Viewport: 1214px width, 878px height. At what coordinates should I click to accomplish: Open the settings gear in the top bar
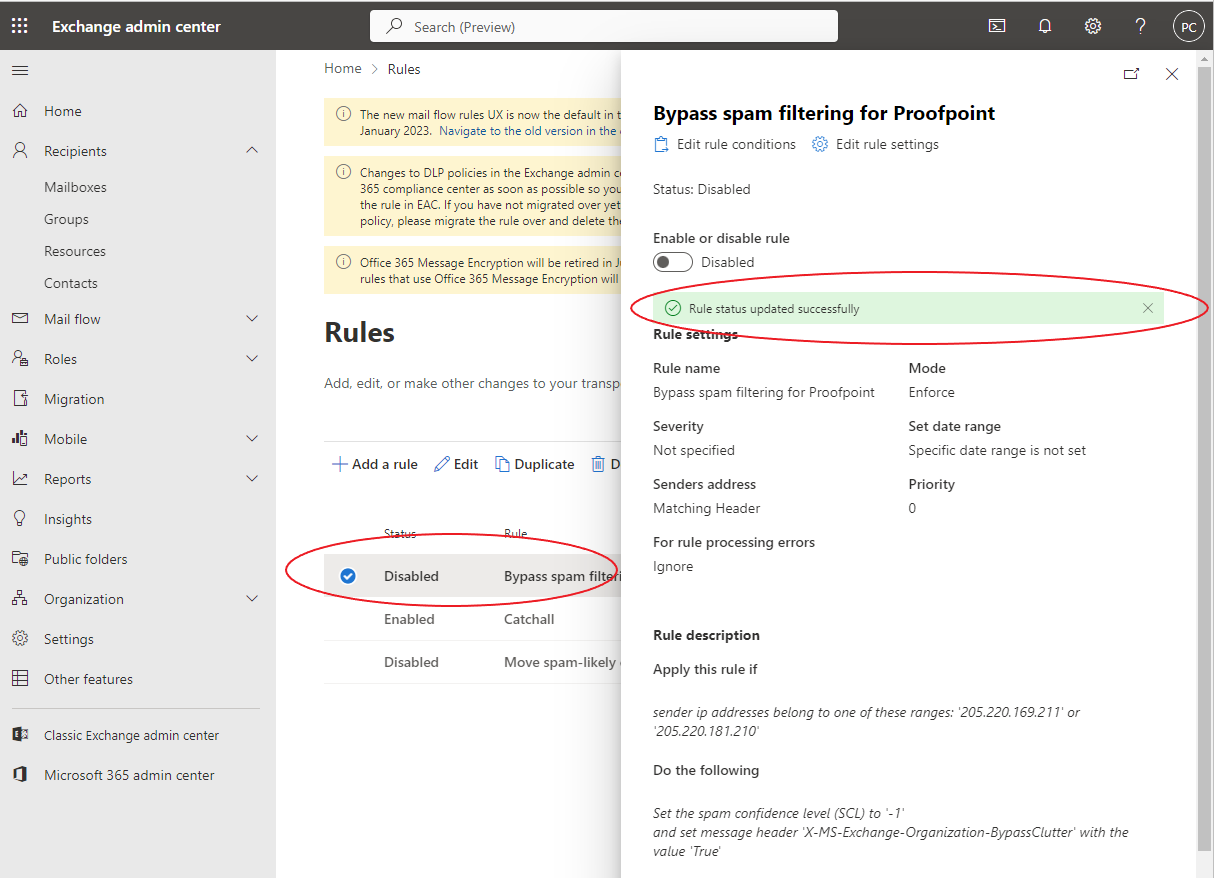pos(1092,25)
